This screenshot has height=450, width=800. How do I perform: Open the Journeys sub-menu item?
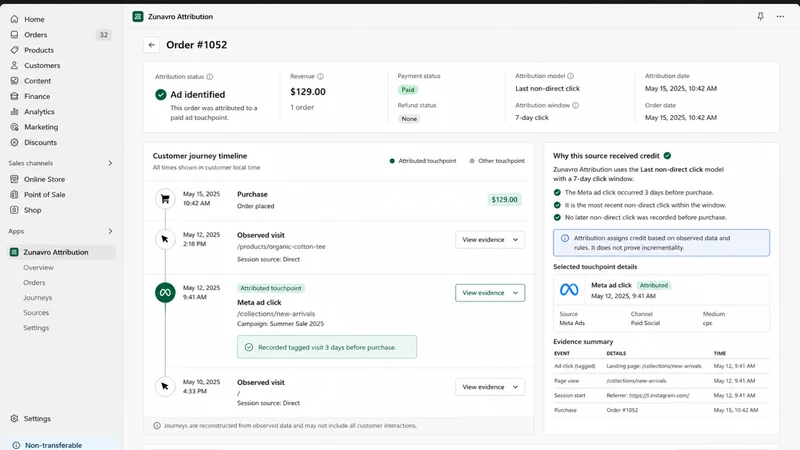click(38, 297)
